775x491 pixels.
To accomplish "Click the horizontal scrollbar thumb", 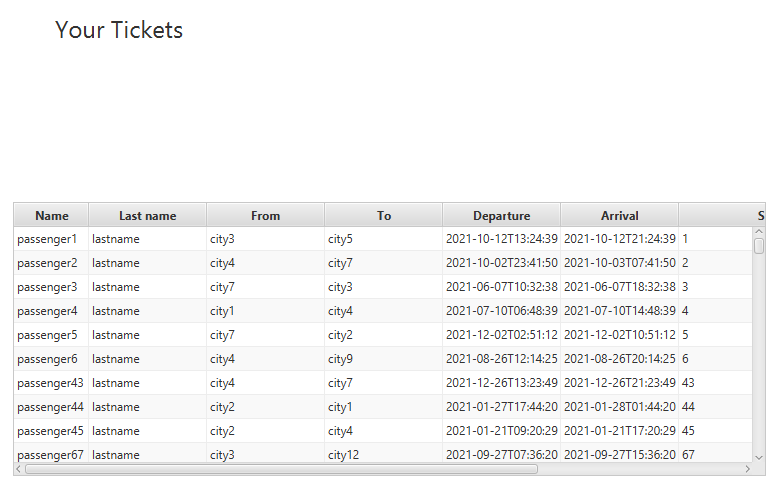I will [281, 468].
